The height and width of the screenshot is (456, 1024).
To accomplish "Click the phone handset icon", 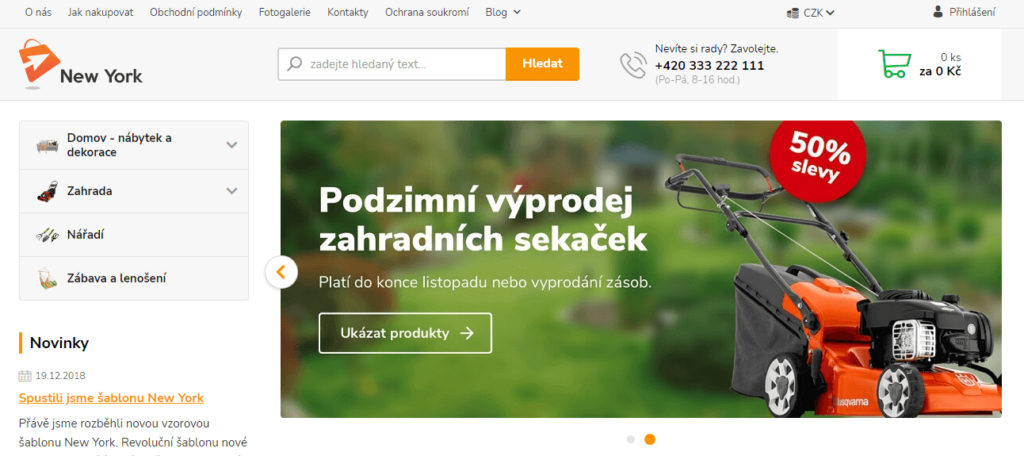I will point(633,65).
